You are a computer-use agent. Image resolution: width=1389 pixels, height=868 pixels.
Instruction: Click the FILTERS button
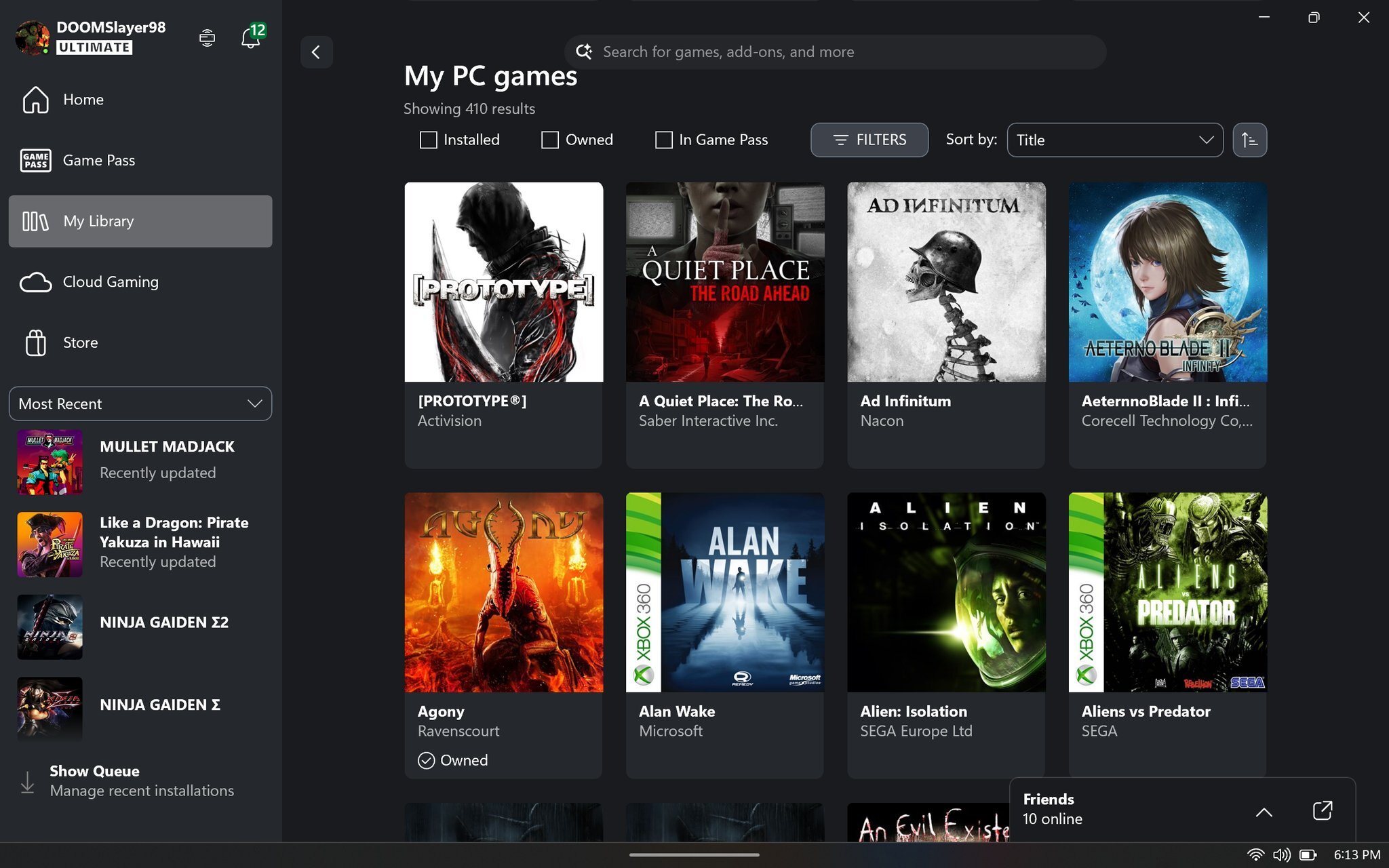click(869, 140)
